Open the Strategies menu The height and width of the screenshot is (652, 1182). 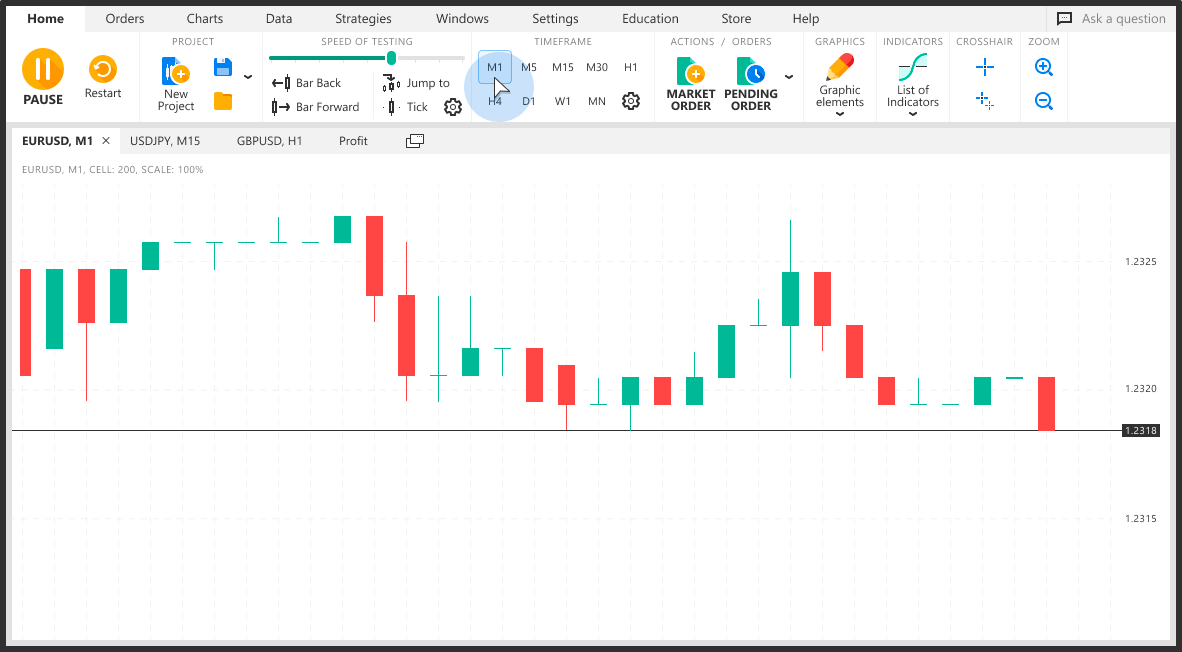pos(363,18)
